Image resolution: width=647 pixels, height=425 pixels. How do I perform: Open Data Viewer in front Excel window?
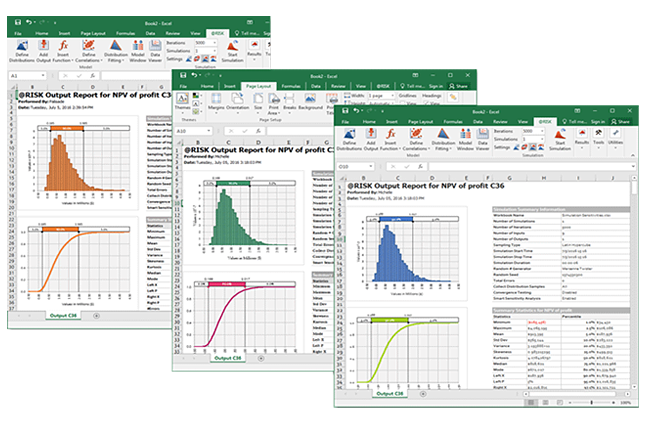482,139
